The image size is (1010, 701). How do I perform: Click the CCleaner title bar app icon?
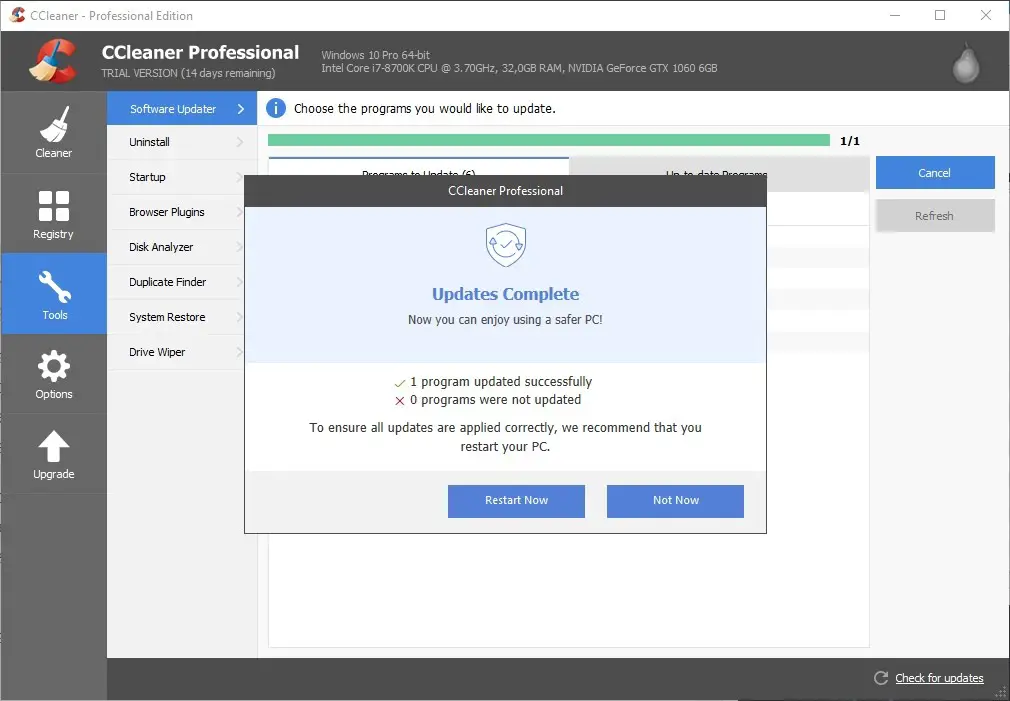[x=17, y=15]
